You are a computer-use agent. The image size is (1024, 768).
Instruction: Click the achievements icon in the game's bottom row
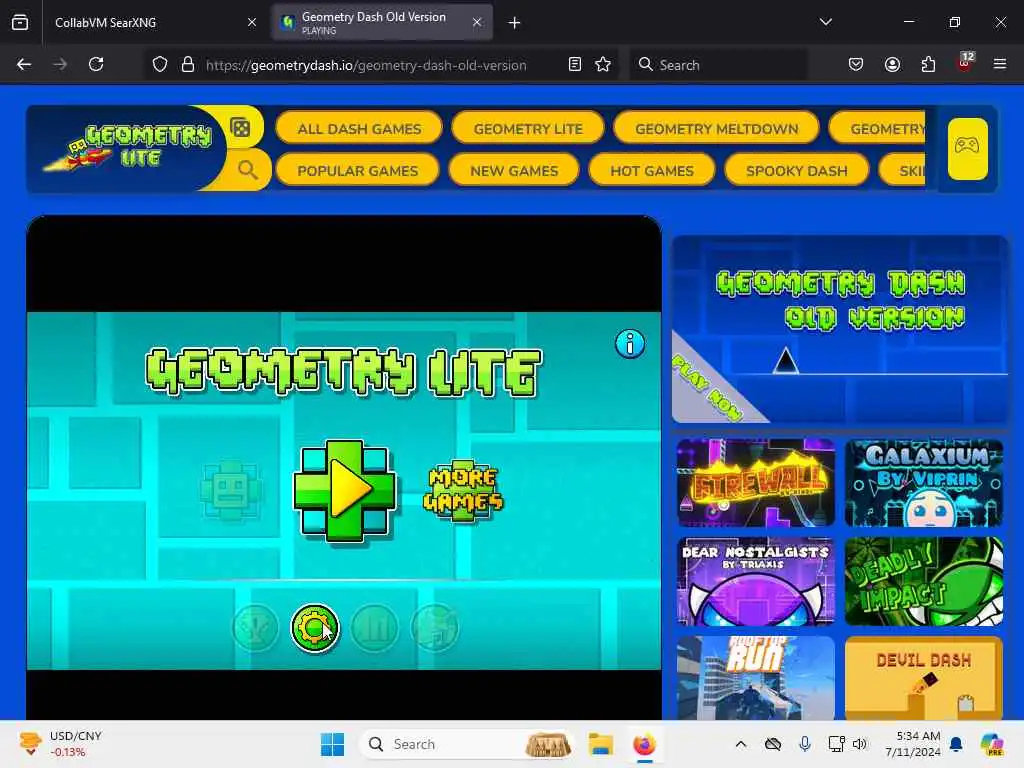[x=255, y=628]
